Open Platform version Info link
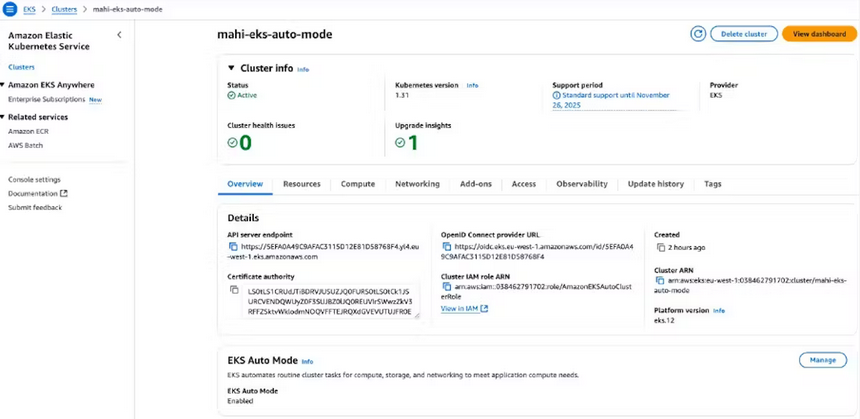 (x=718, y=310)
